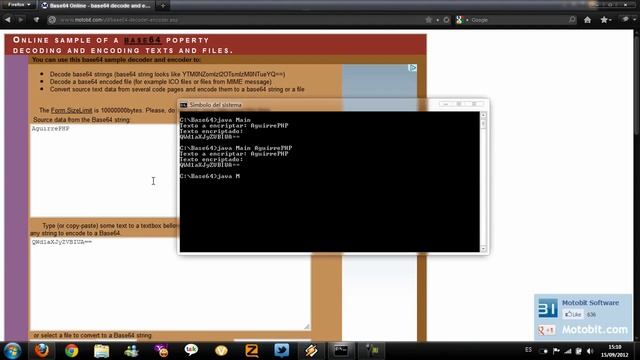Click the Motobit Software link
Screen dimensions: 640x360
coord(590,303)
